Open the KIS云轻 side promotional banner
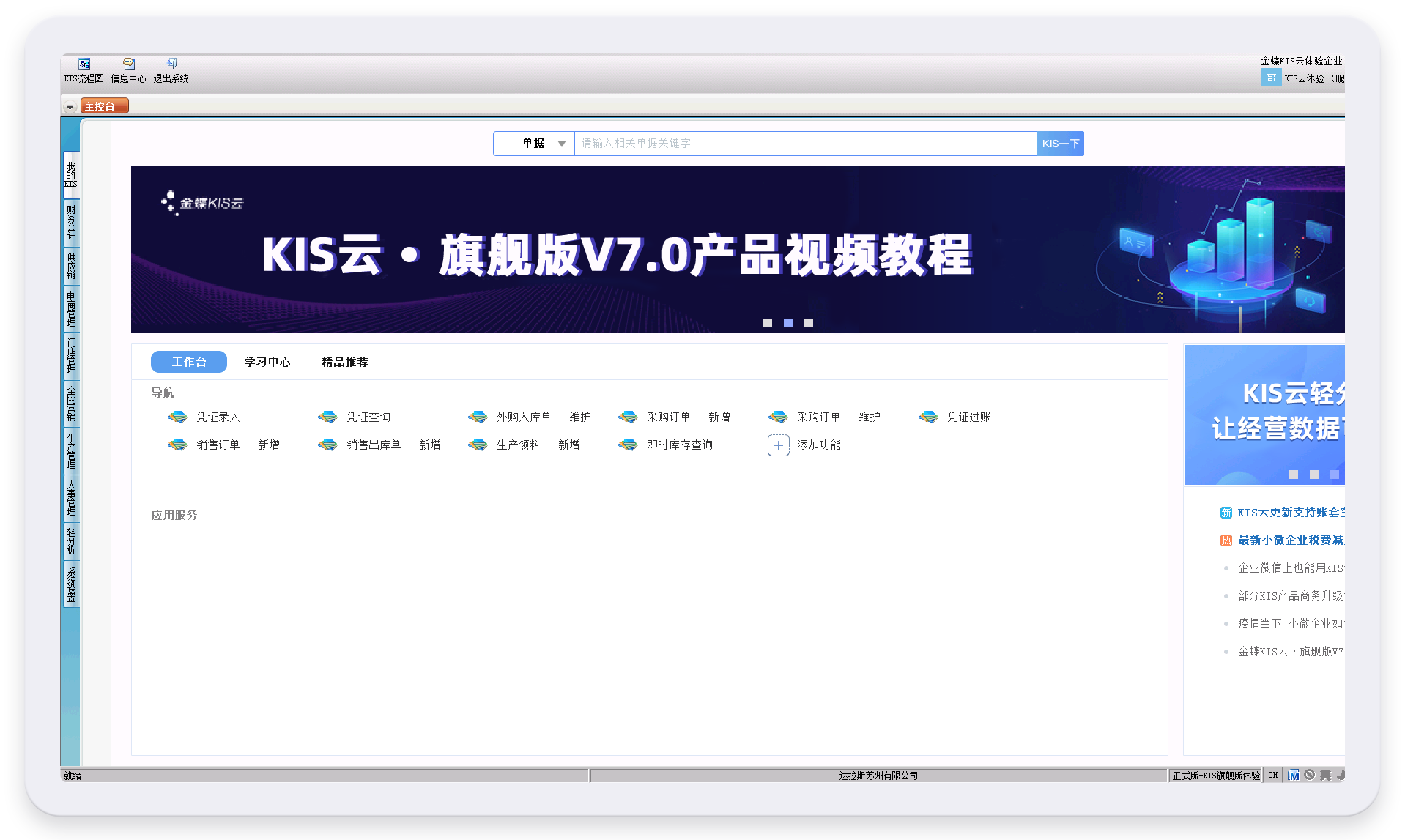This screenshot has height=840, width=1405. point(1264,415)
